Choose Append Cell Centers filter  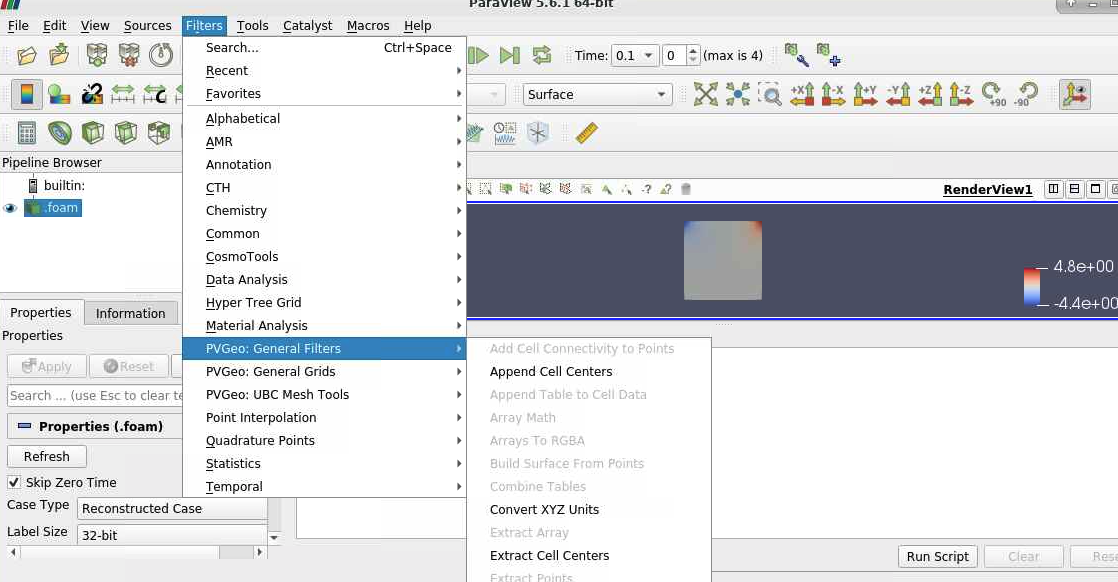tap(589, 372)
